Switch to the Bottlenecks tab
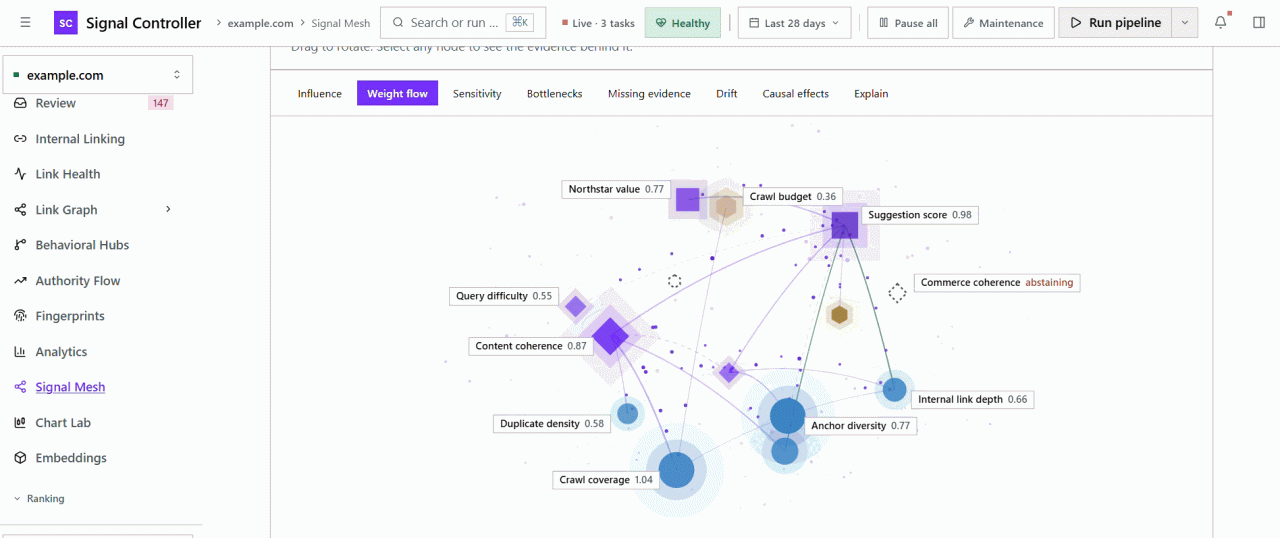1280x538 pixels. pyautogui.click(x=555, y=94)
